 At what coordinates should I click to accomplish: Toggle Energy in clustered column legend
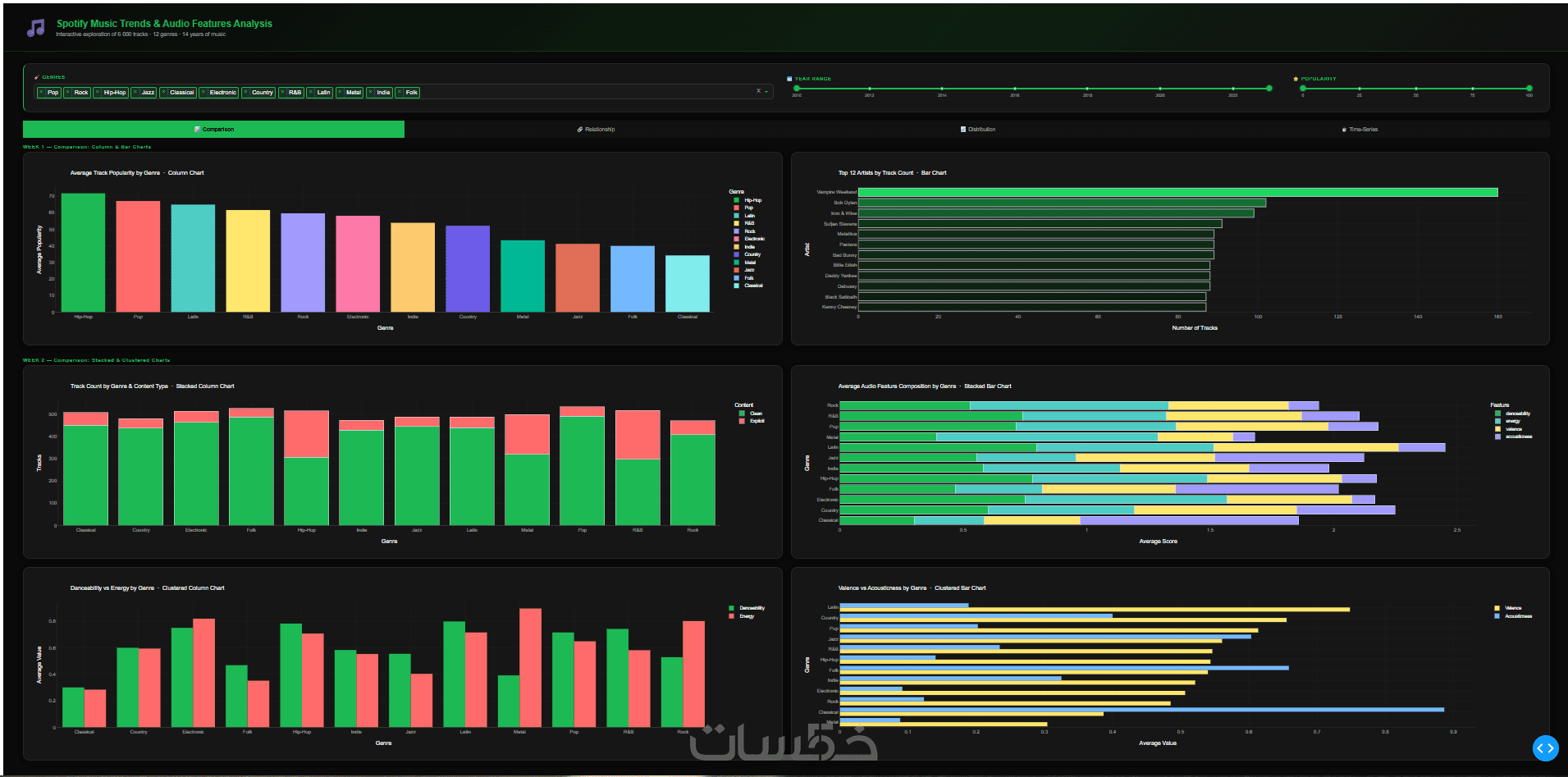tap(742, 616)
